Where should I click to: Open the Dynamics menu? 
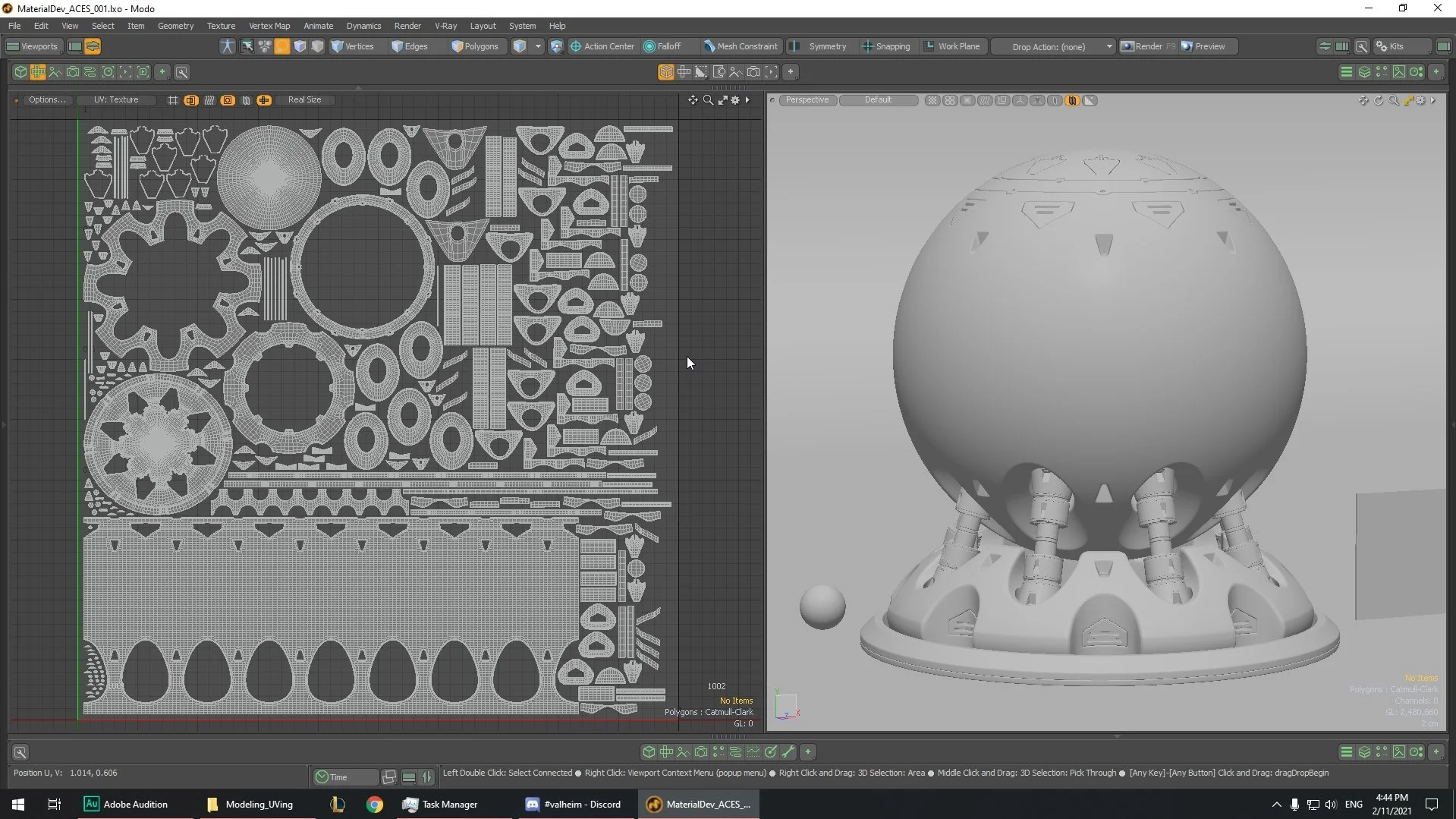click(x=363, y=25)
